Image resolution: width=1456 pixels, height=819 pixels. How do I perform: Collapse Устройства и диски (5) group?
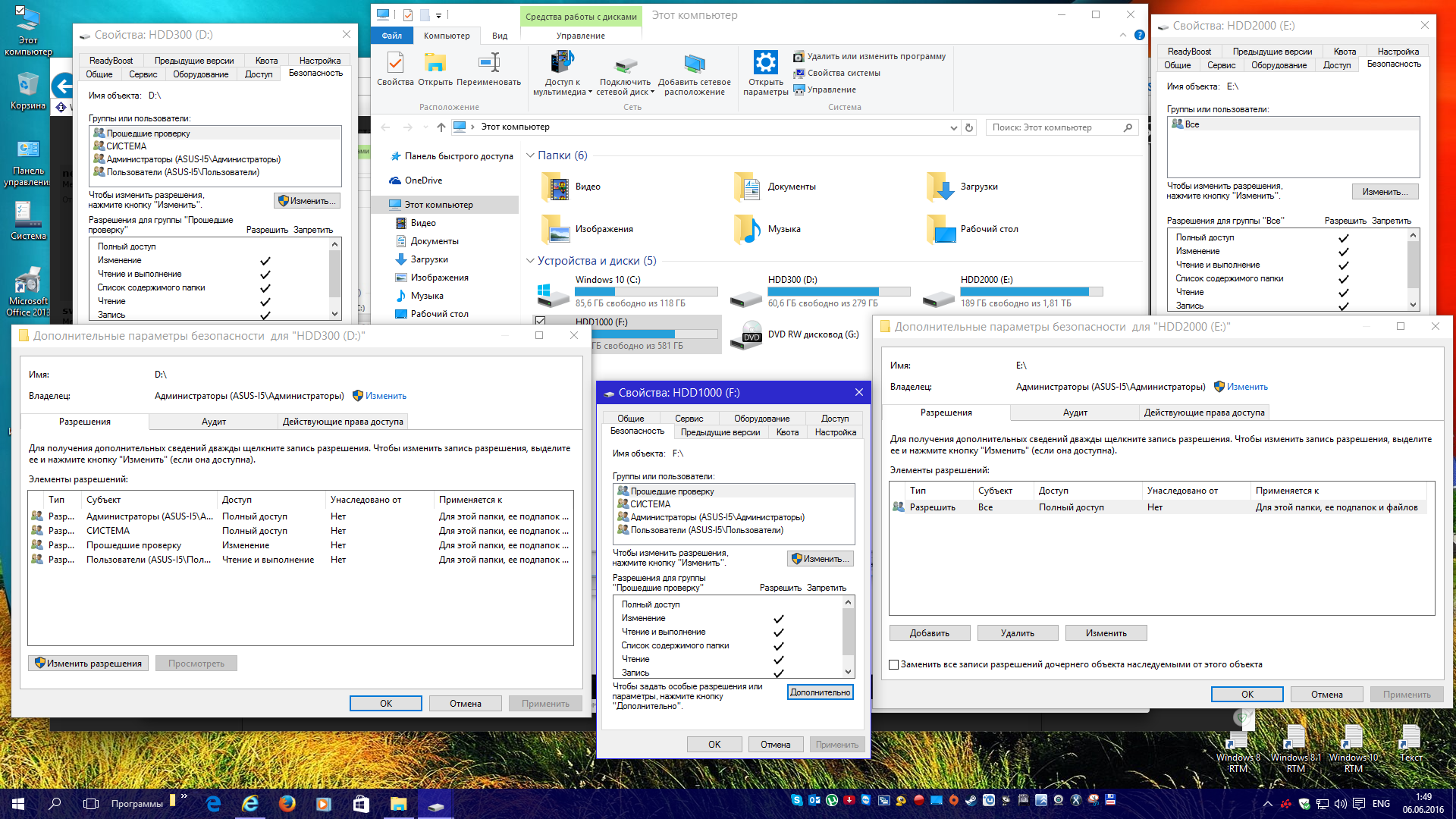coord(530,261)
